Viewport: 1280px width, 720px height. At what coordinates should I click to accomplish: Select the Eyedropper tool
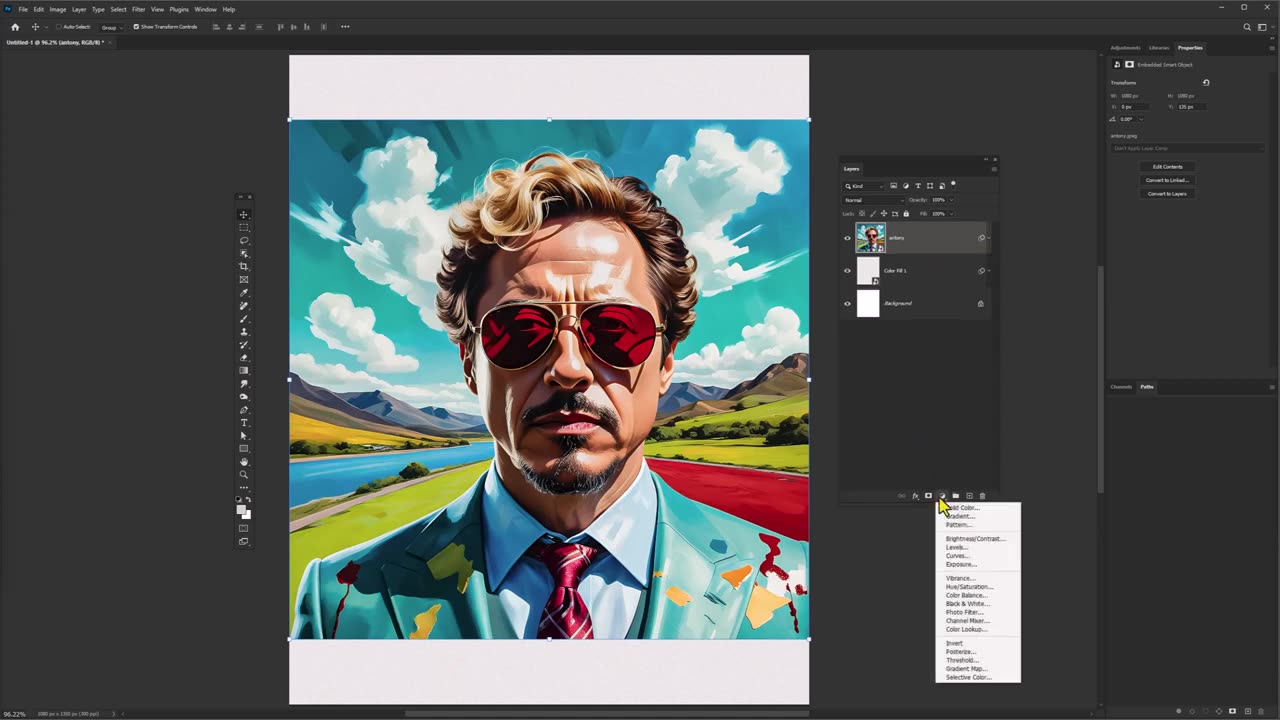(243, 291)
